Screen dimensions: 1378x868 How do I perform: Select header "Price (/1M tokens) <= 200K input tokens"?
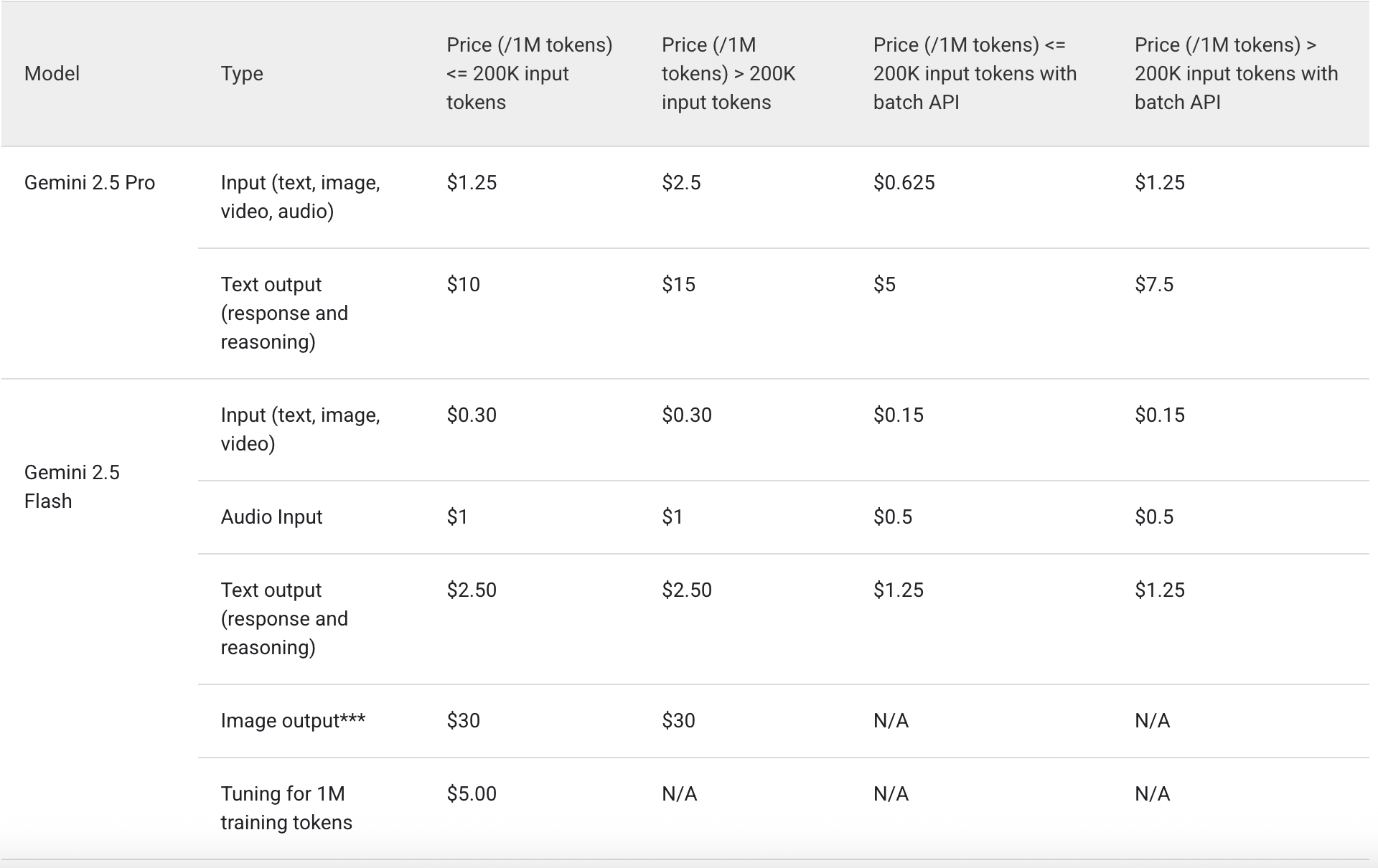[529, 74]
